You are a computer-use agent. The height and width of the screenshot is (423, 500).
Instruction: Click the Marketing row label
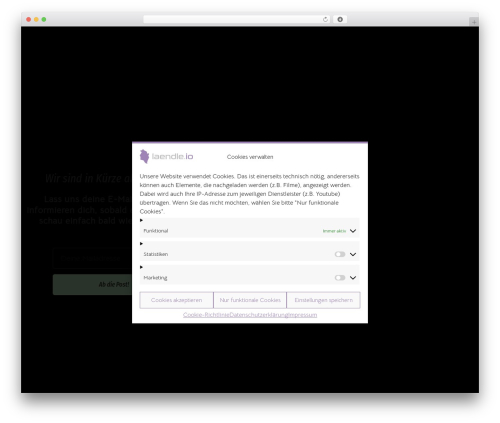point(155,278)
